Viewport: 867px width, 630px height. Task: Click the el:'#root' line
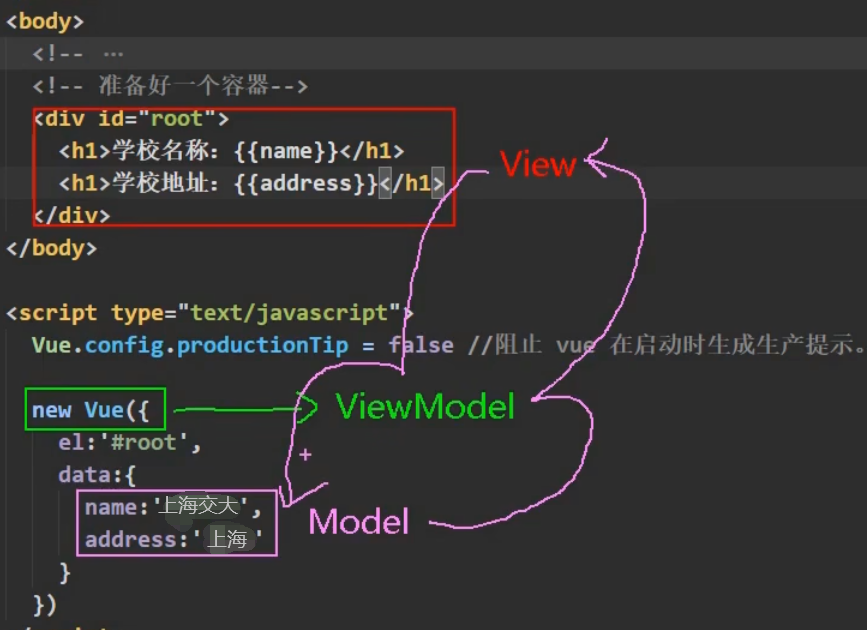click(x=129, y=442)
